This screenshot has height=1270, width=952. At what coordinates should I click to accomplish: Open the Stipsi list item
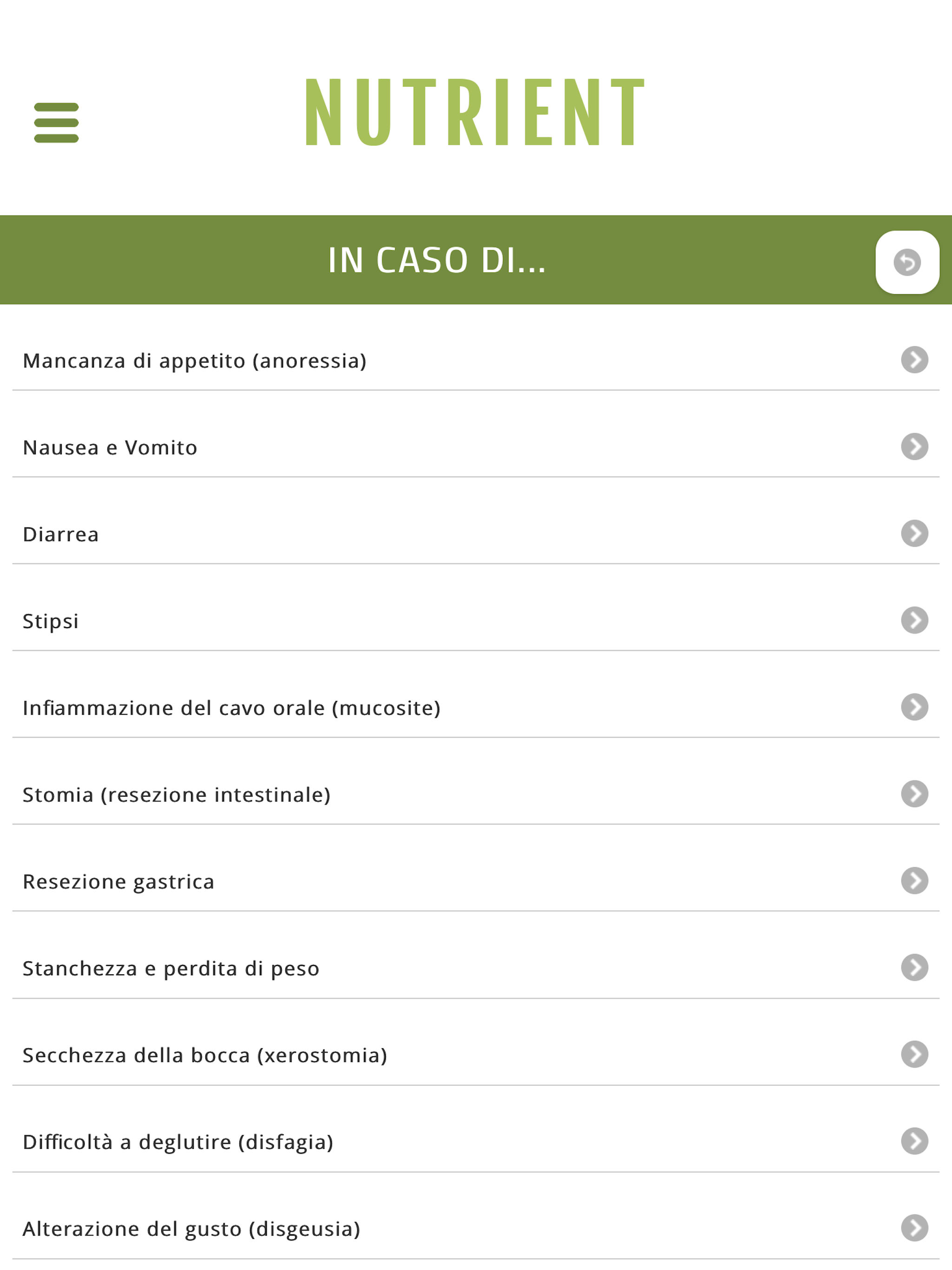476,620
